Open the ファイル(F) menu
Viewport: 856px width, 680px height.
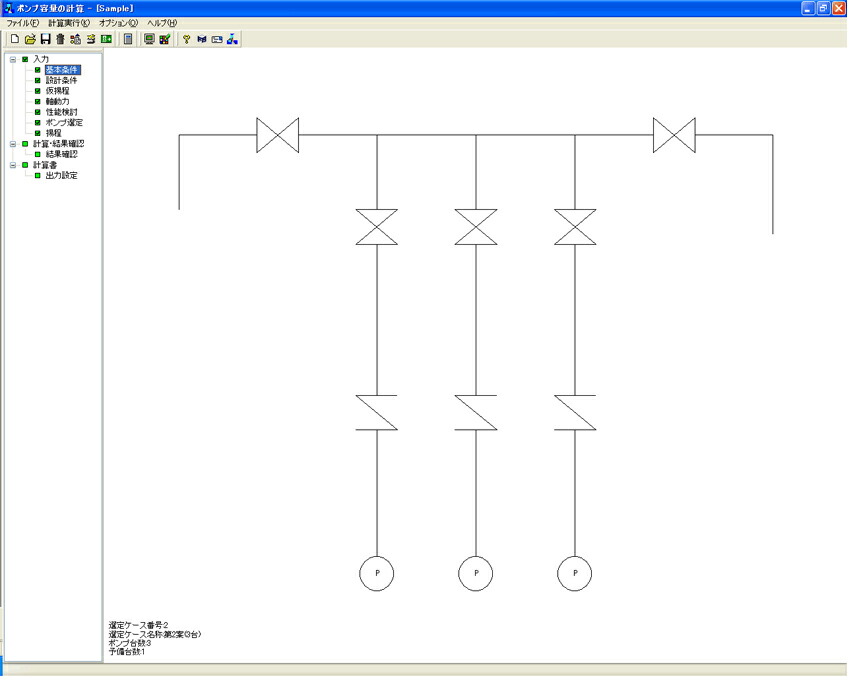pyautogui.click(x=22, y=23)
